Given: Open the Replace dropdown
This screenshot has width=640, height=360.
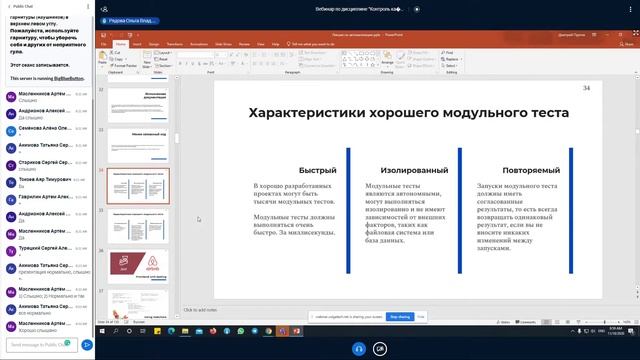Looking at the screenshot, I should click(x=451, y=59).
